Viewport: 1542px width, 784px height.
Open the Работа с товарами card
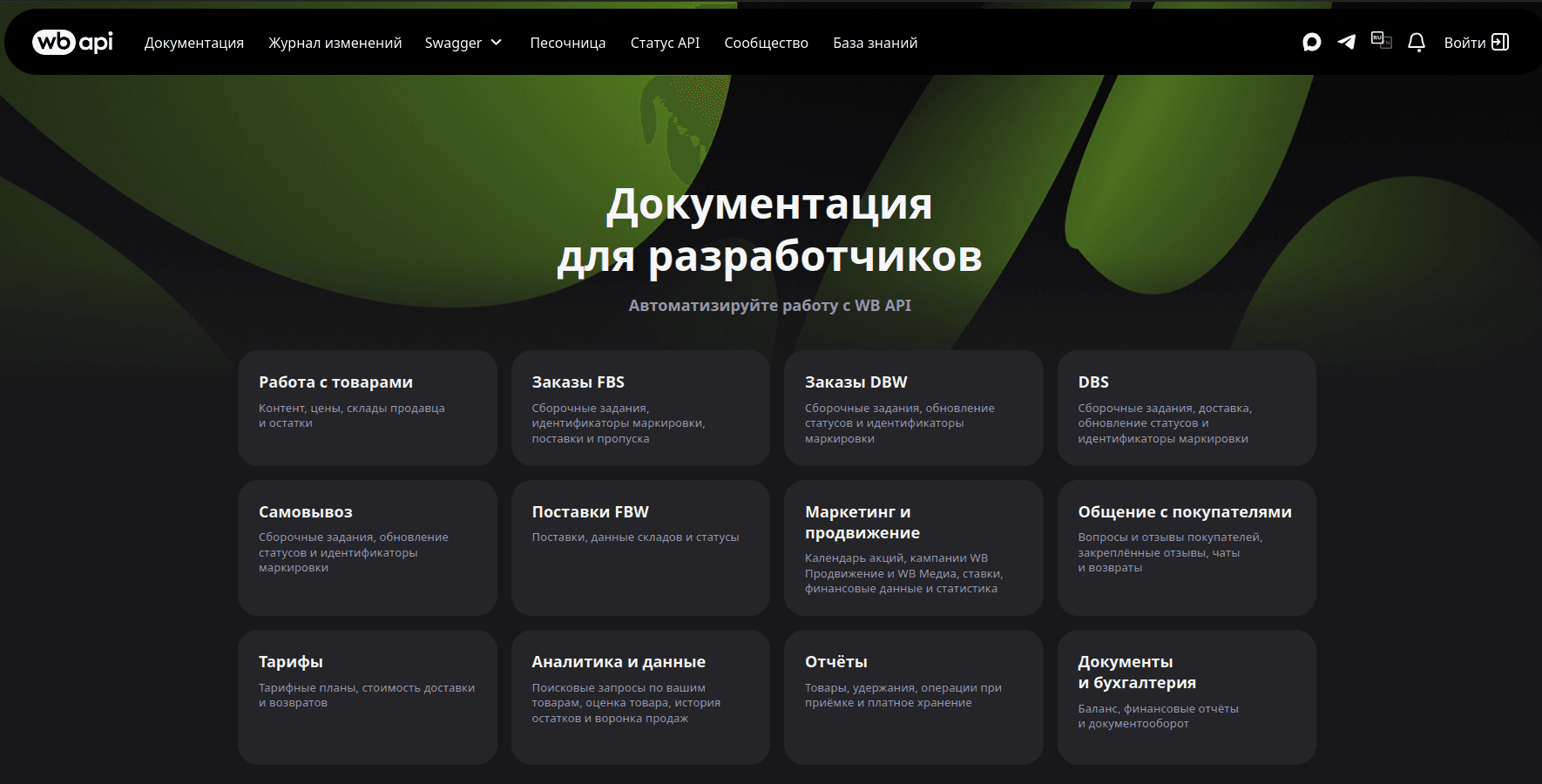click(x=368, y=408)
